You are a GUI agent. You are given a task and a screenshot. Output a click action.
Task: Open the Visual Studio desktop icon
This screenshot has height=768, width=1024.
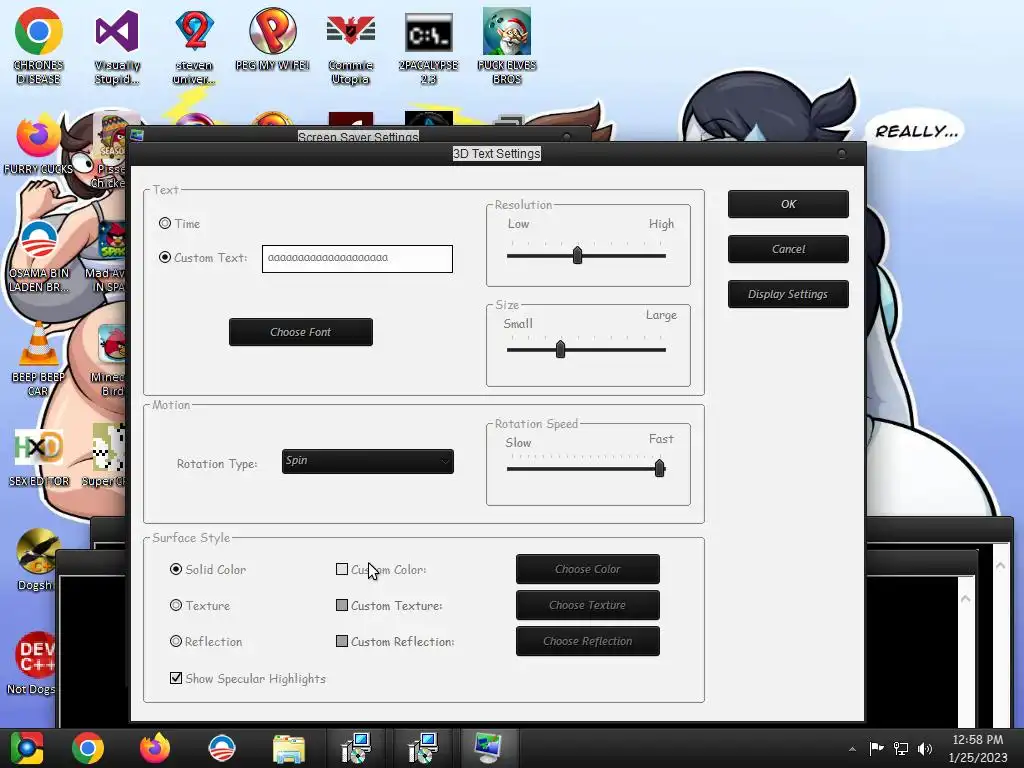tap(117, 46)
